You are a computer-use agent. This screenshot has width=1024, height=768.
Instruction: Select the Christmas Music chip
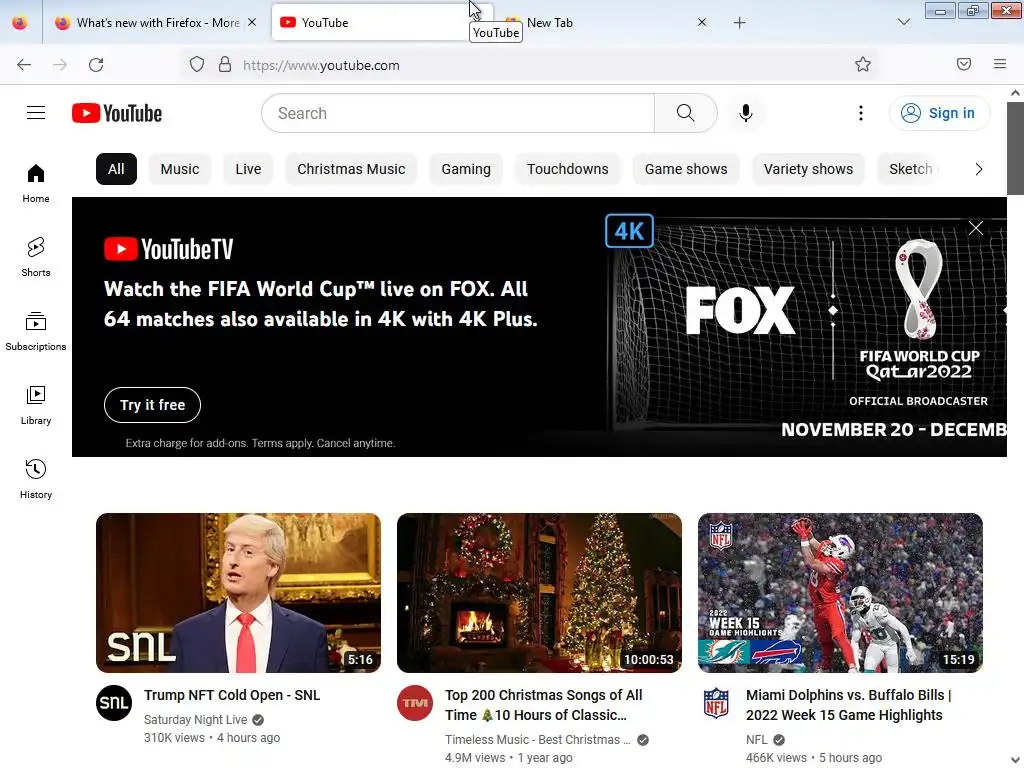351,169
